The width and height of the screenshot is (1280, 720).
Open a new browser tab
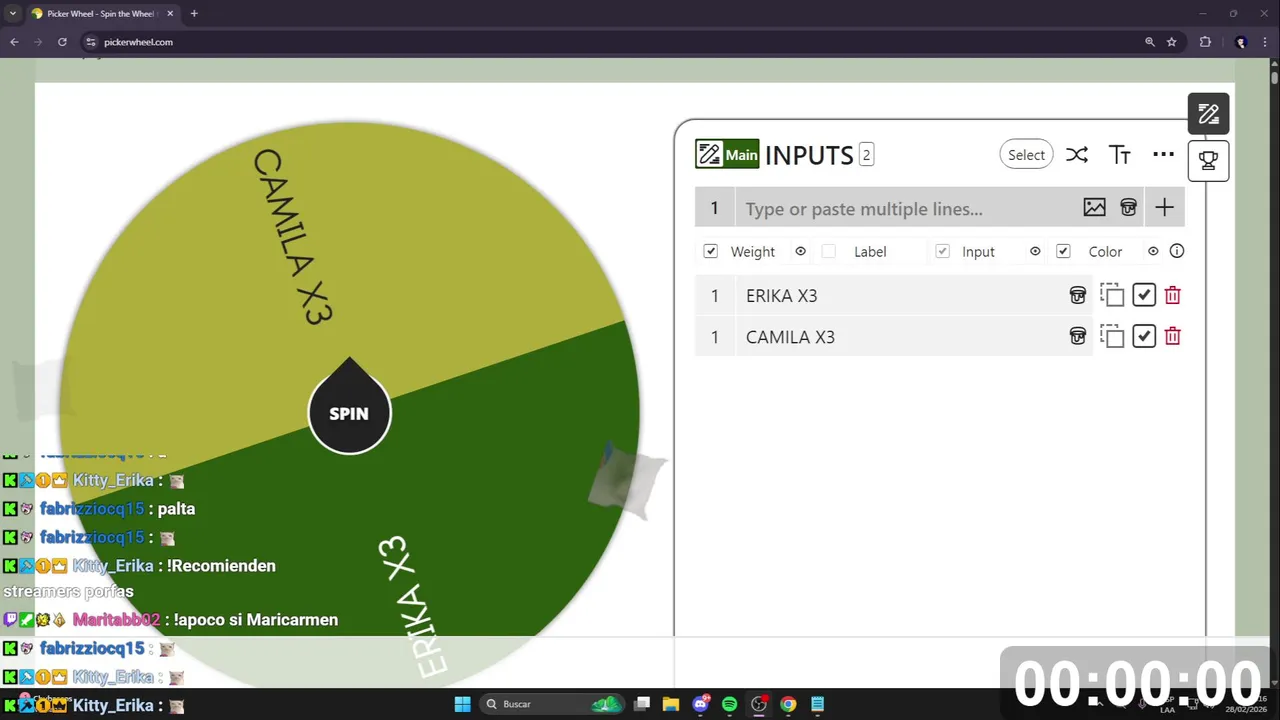pyautogui.click(x=194, y=14)
